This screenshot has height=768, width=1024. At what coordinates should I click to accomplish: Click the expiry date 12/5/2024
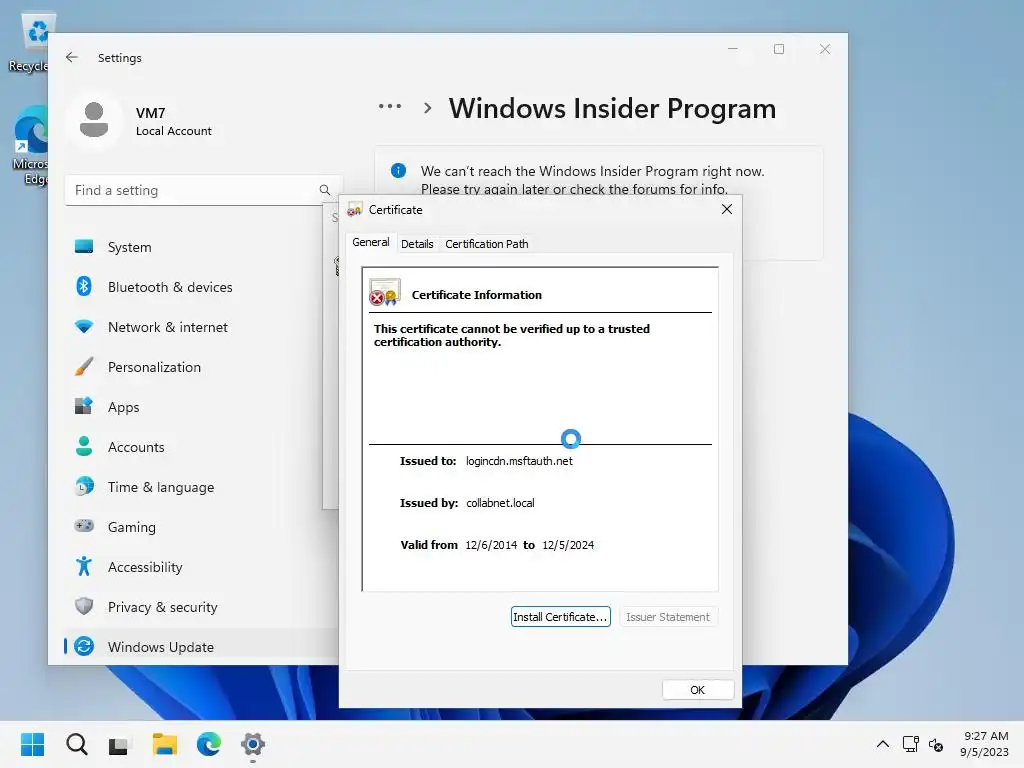click(x=568, y=545)
